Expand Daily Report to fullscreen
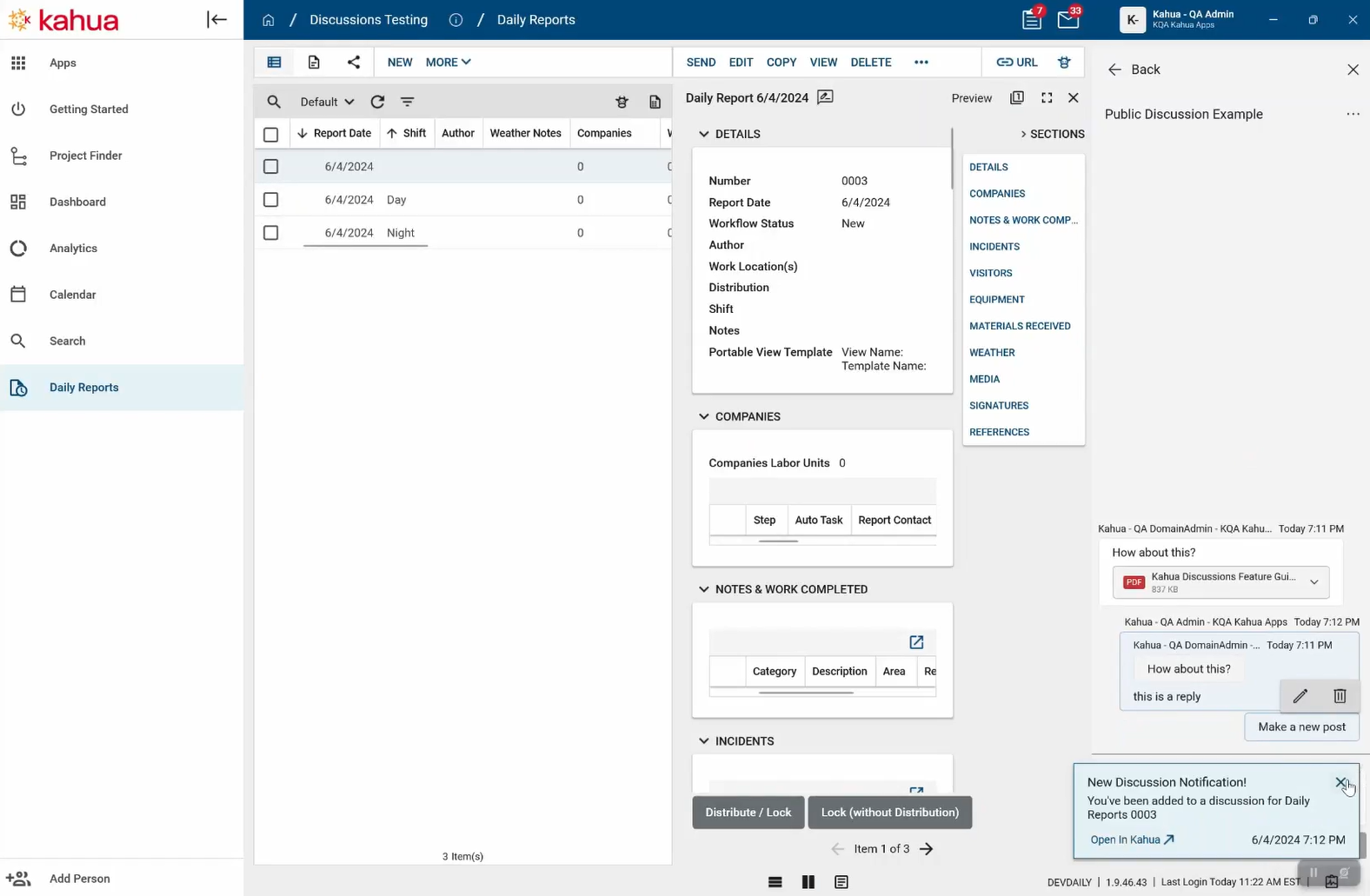The image size is (1370, 896). [x=1047, y=98]
